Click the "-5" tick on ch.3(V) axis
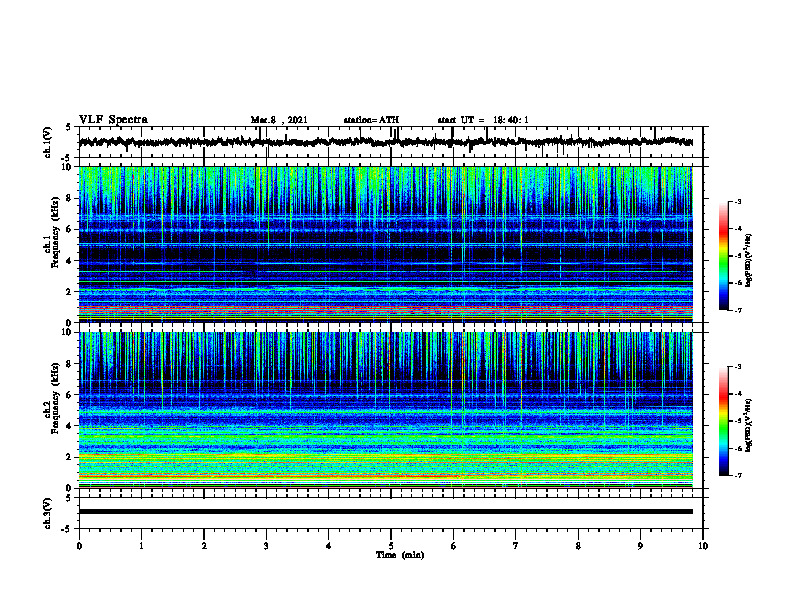The width and height of the screenshot is (792, 612). coord(68,529)
